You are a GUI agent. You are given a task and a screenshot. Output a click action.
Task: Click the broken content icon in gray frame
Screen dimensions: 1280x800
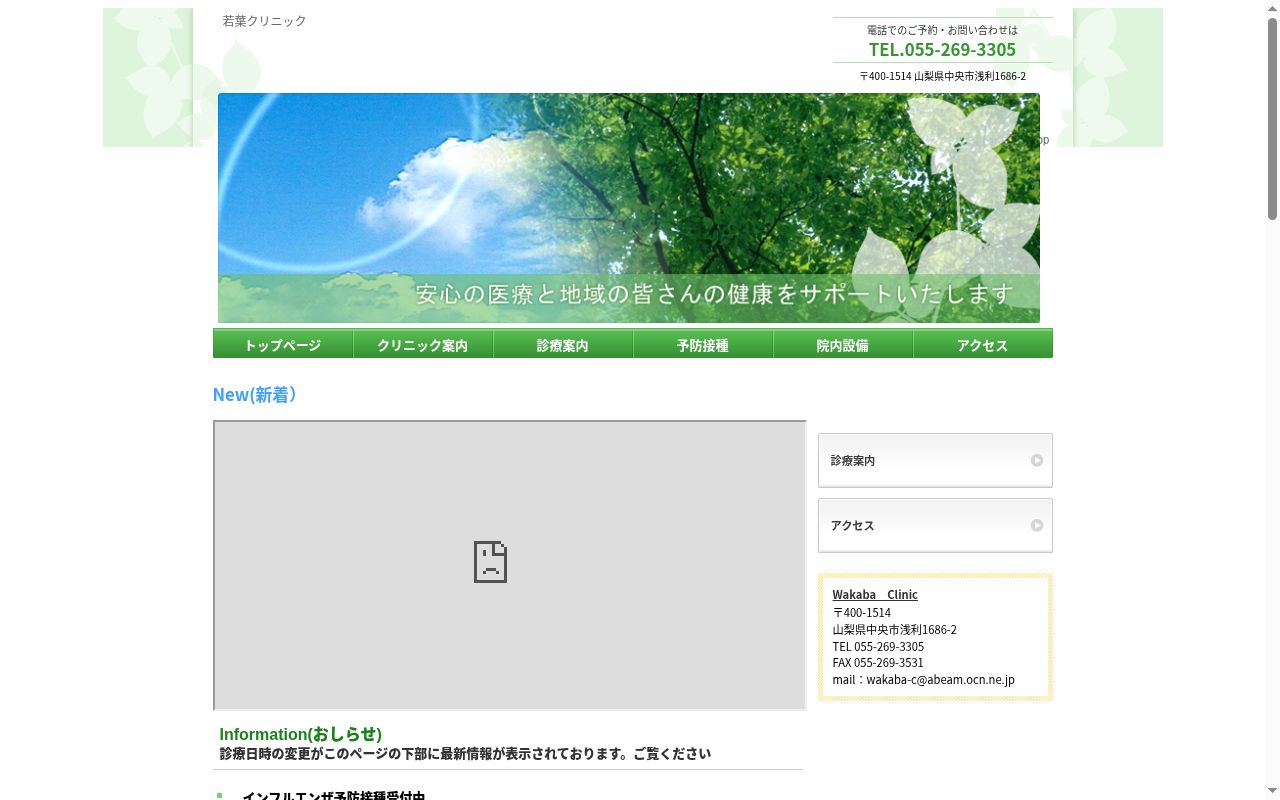490,562
